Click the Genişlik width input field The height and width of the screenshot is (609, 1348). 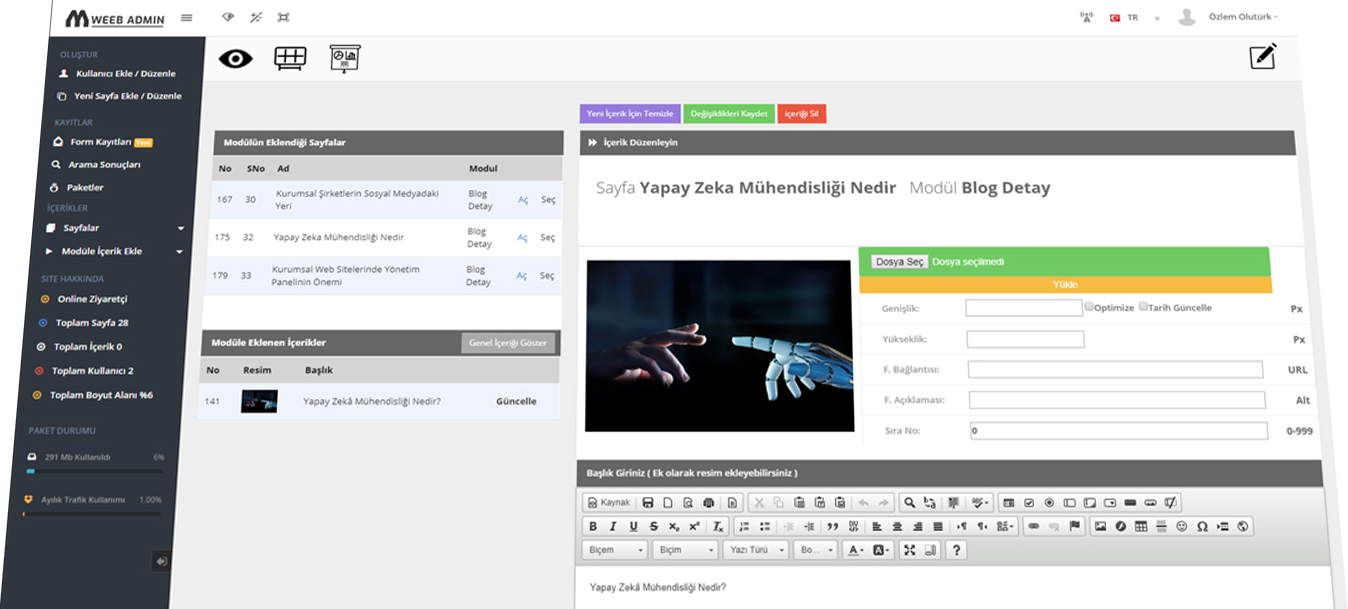coord(1024,308)
